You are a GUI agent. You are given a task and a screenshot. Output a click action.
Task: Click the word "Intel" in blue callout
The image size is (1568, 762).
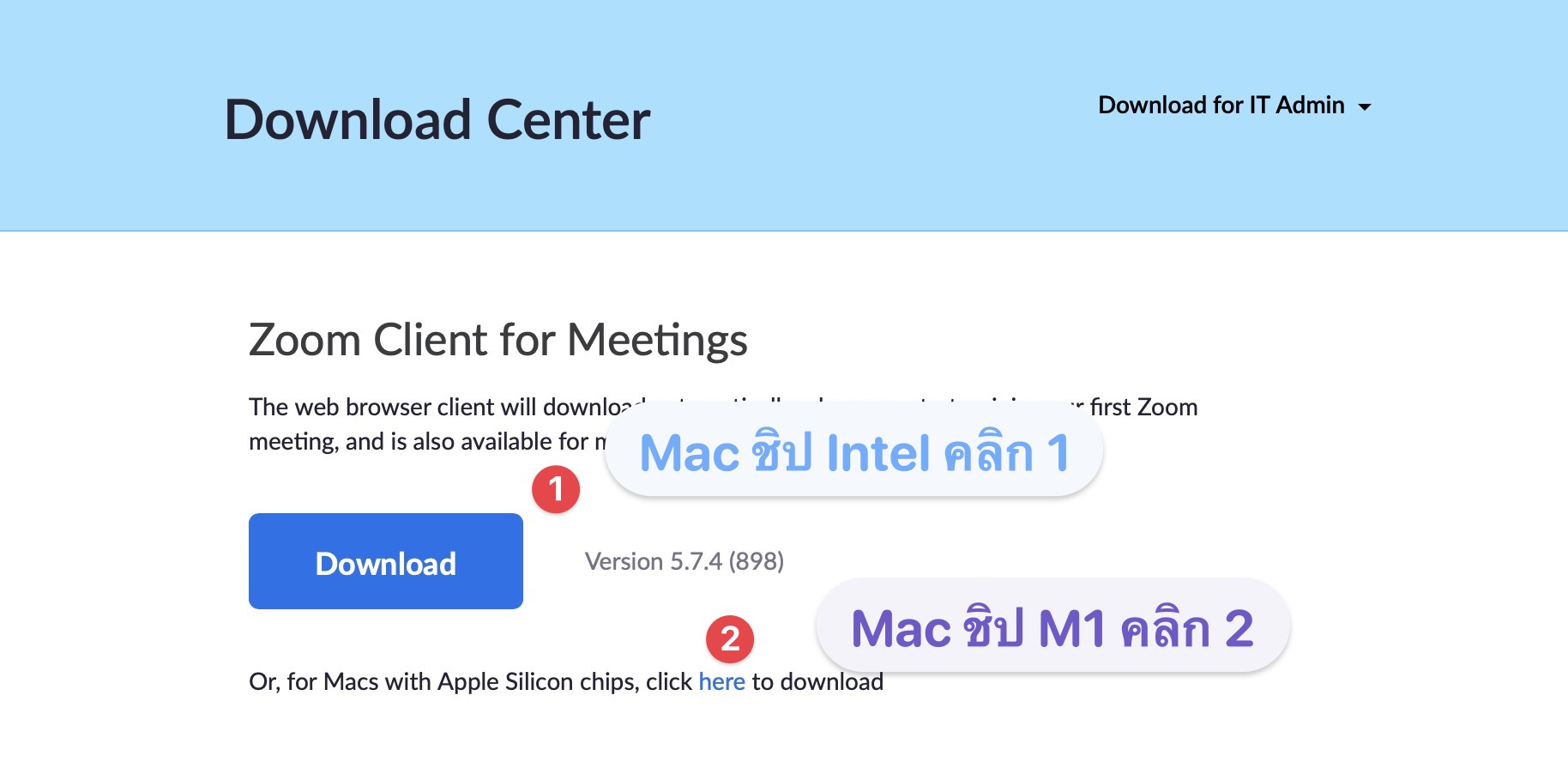click(x=878, y=453)
